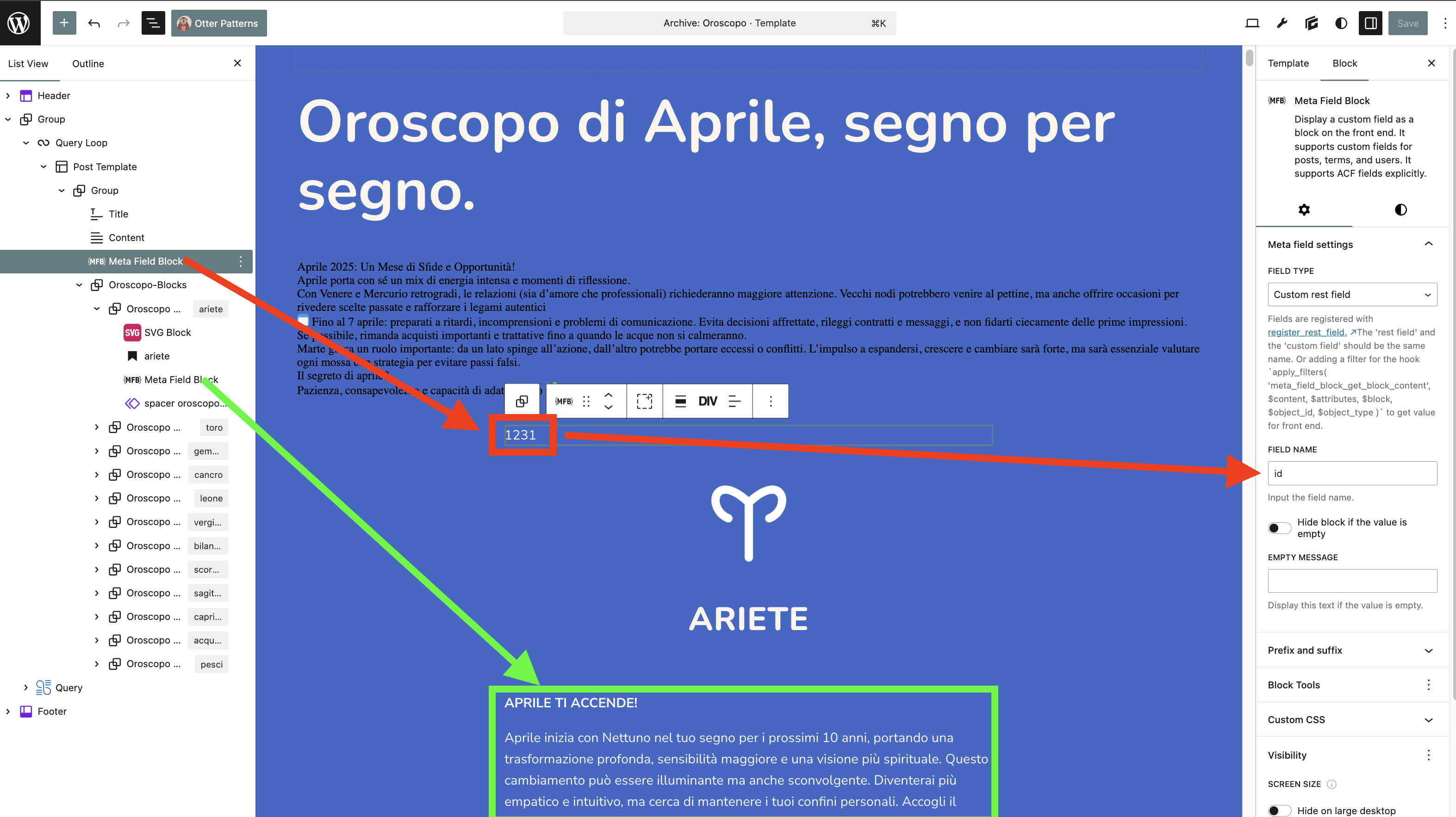Screen dimensions: 1456x817
Task: Click the undo arrow icon
Action: point(94,23)
